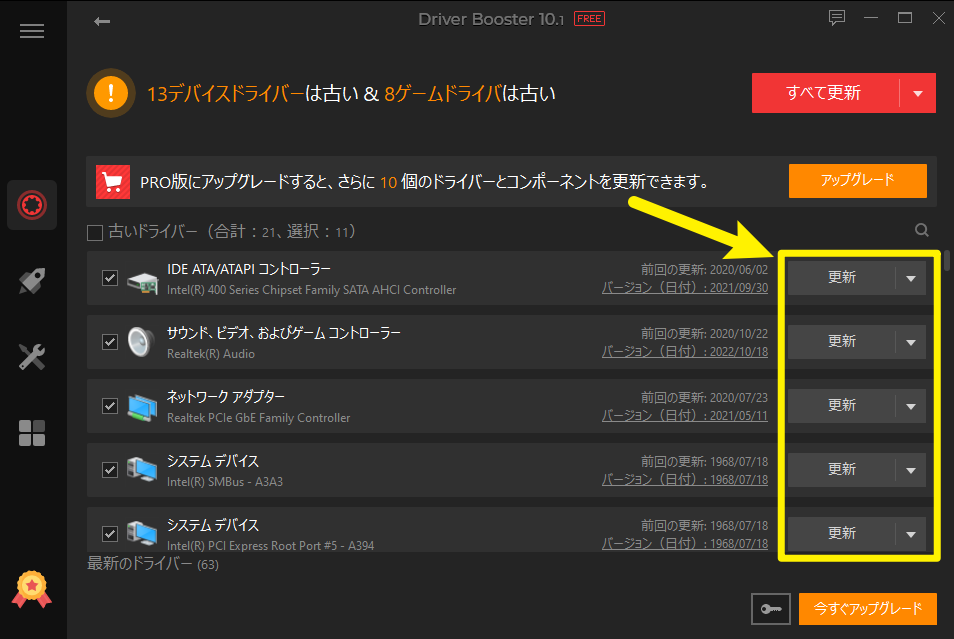Click the IDE ATA/ATAPI controller device icon
Image resolution: width=954 pixels, height=639 pixels.
tap(142, 283)
